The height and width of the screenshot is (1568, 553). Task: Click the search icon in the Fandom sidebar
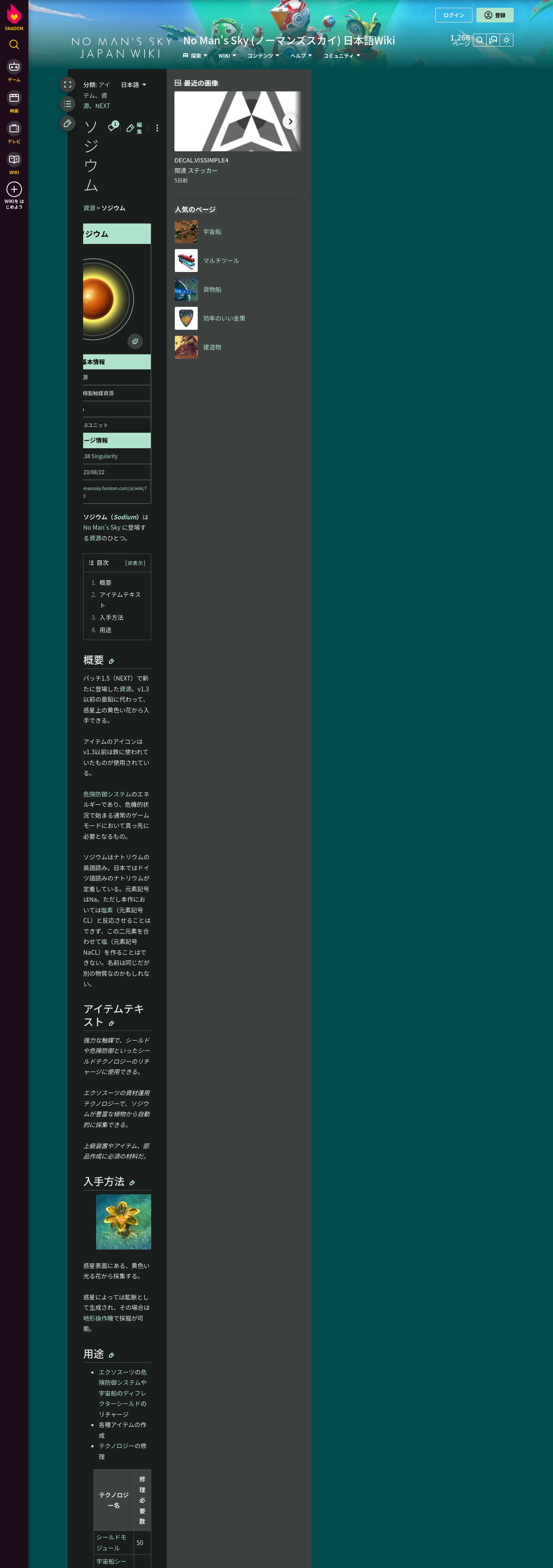(x=14, y=44)
